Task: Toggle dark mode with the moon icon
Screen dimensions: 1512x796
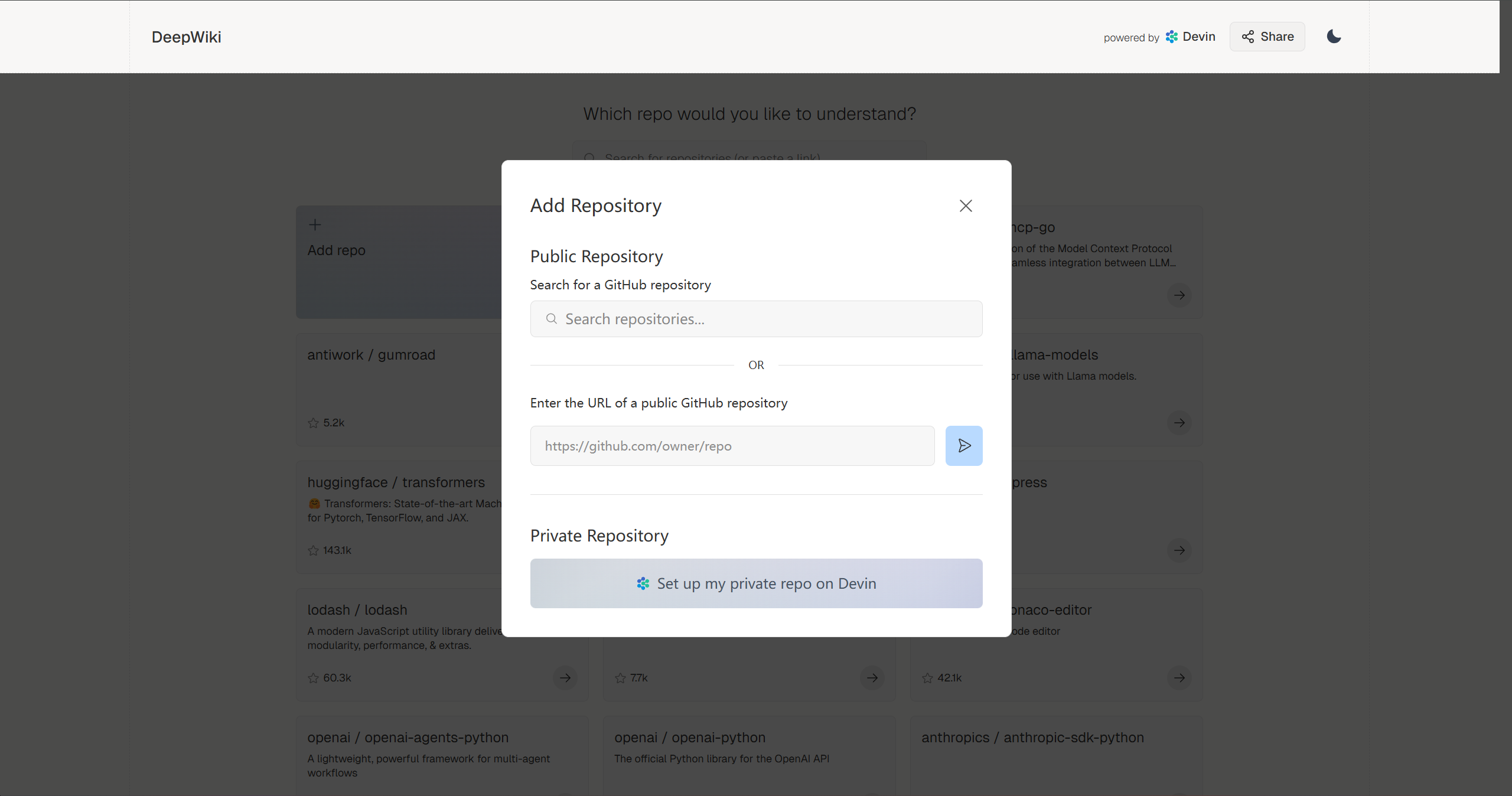Action: click(1334, 37)
